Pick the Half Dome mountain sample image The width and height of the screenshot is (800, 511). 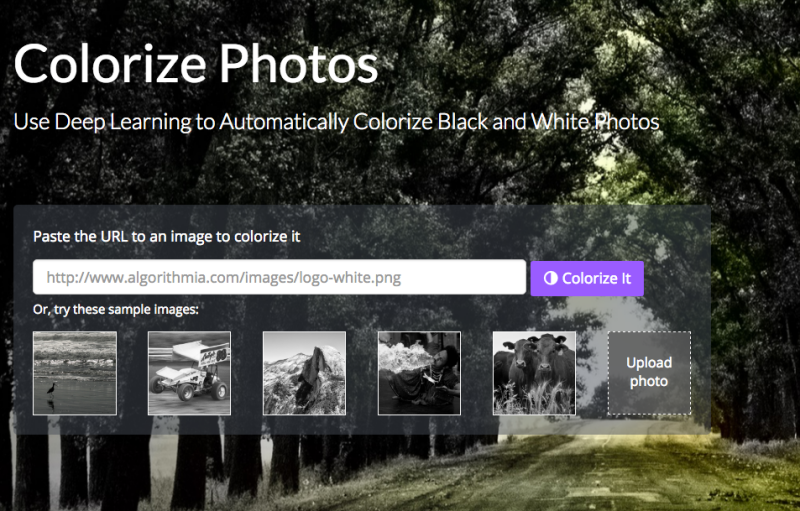(x=304, y=373)
